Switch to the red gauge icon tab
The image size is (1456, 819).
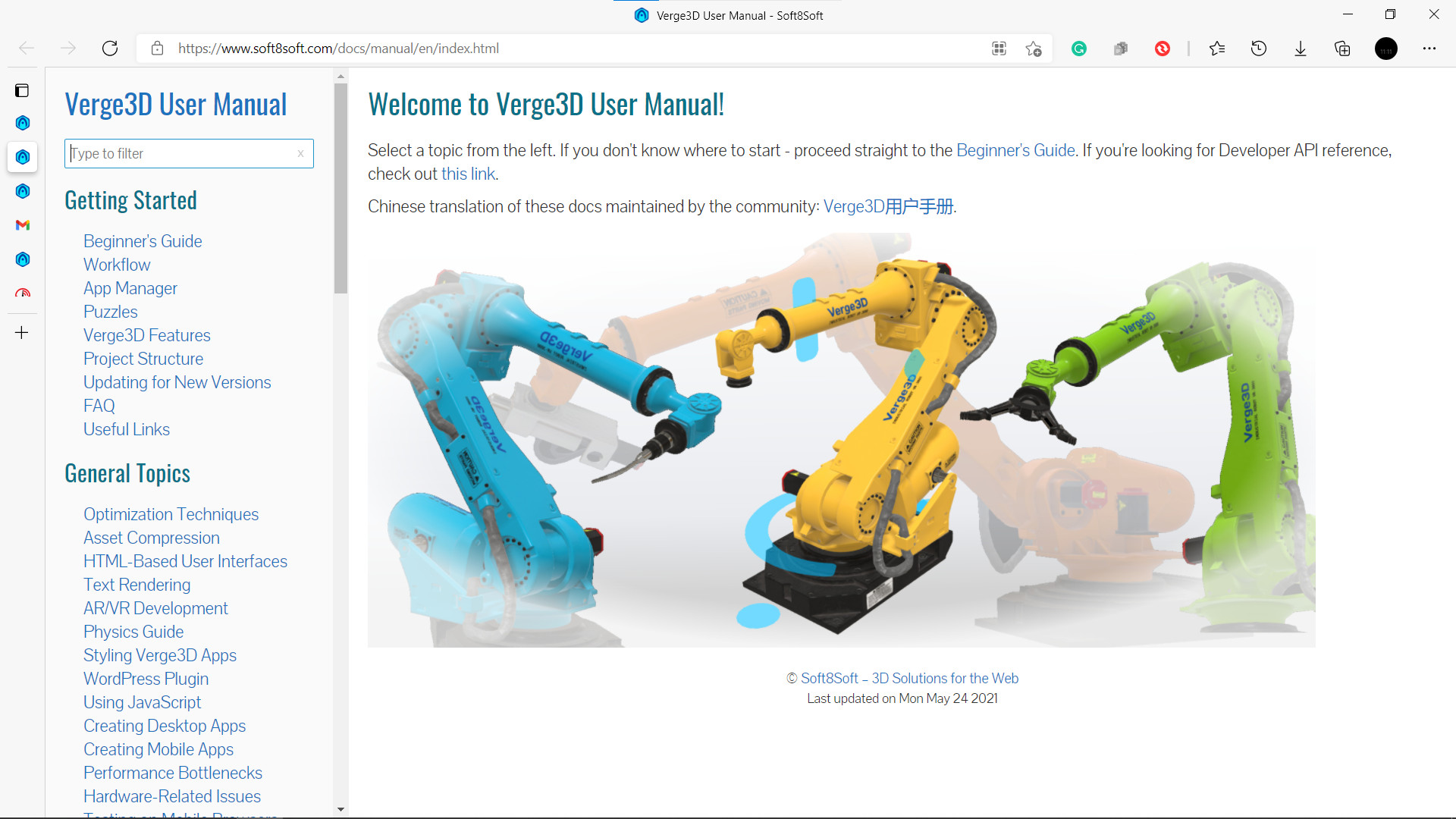pos(23,293)
